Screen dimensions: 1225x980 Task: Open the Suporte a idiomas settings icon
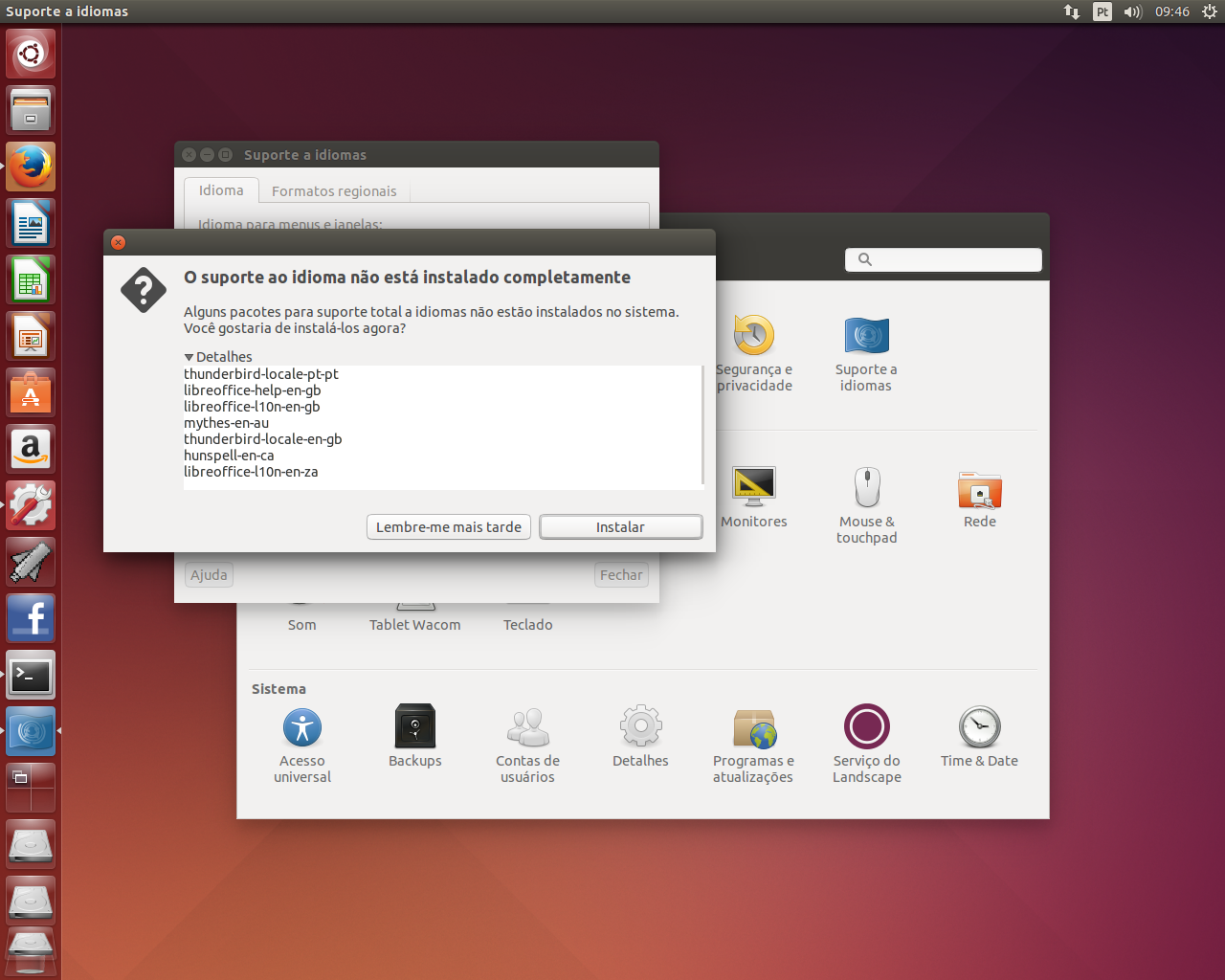(x=866, y=354)
